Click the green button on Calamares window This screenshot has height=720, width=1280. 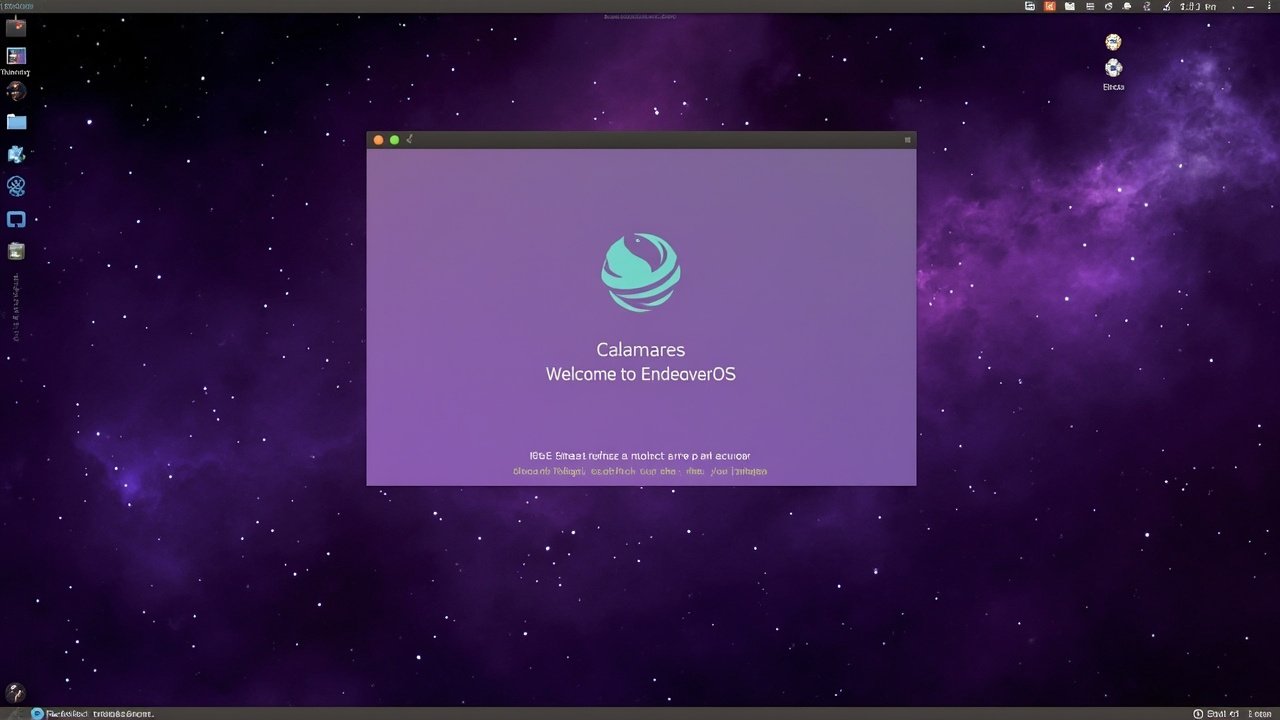point(394,140)
